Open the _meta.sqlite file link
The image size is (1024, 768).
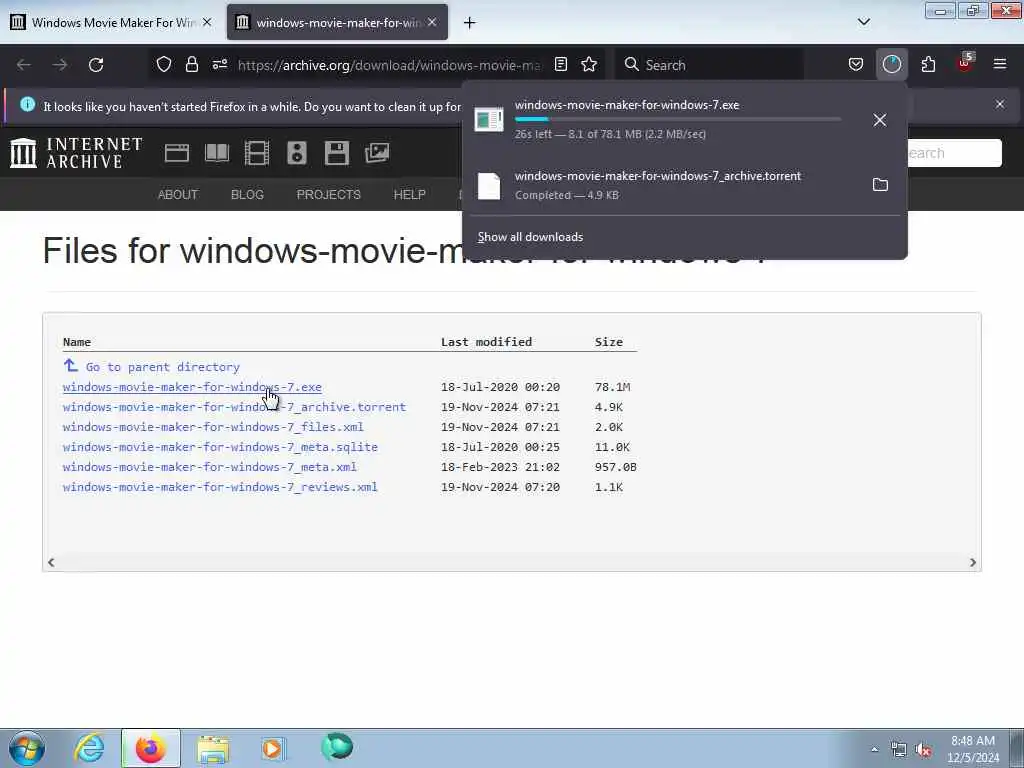click(x=220, y=447)
